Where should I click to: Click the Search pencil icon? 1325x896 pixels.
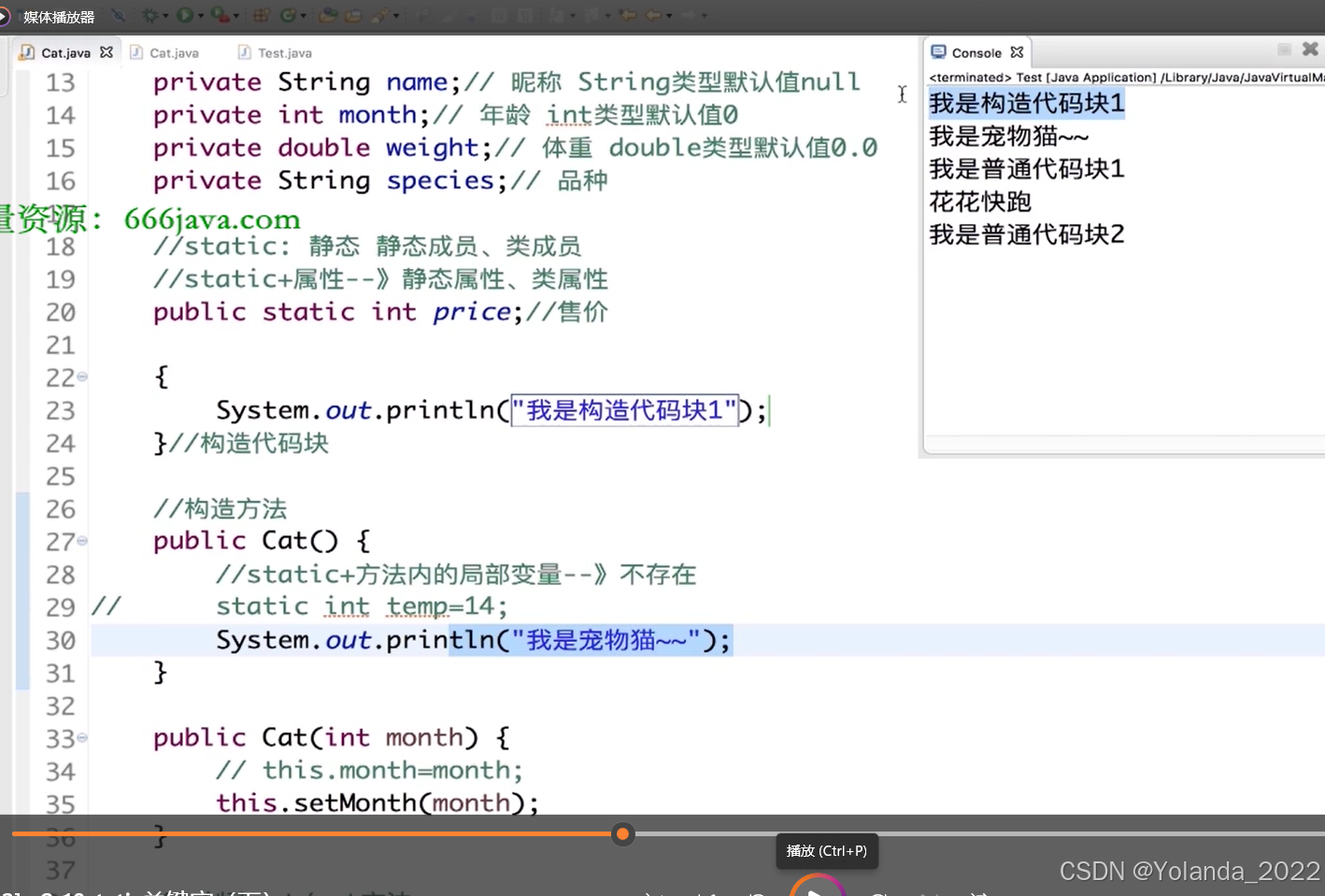[x=379, y=15]
